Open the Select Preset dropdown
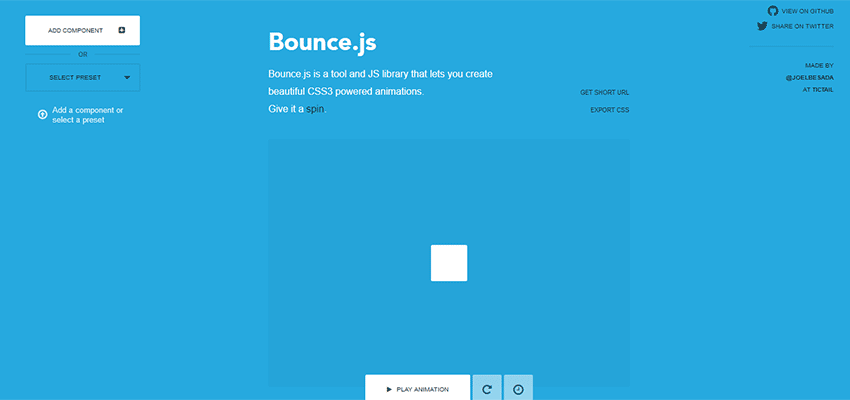This screenshot has width=850, height=400. (x=82, y=78)
